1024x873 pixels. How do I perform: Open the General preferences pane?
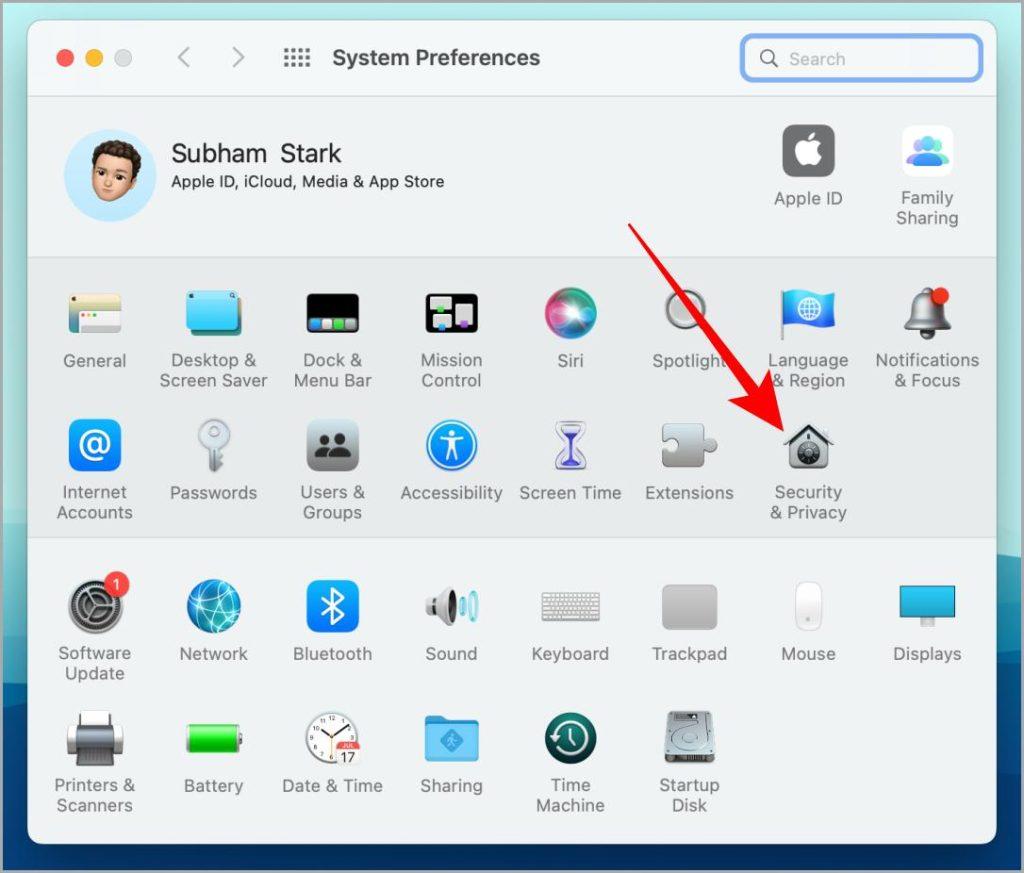[95, 313]
